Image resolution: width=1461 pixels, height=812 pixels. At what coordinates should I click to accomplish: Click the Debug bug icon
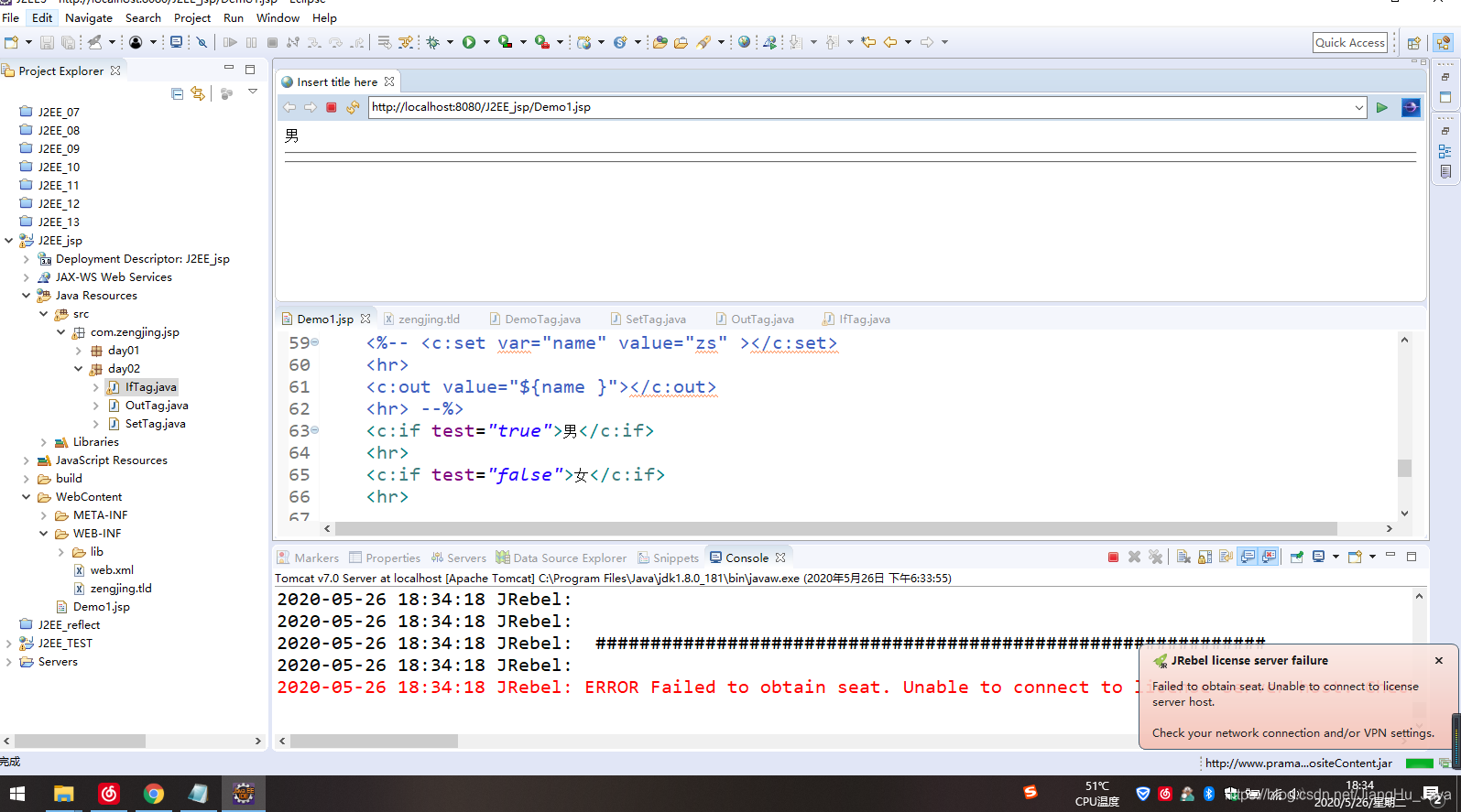[433, 42]
